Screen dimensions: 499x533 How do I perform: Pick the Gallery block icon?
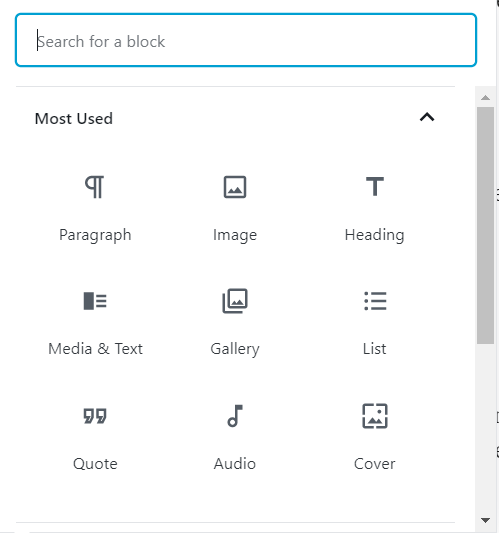pos(235,301)
